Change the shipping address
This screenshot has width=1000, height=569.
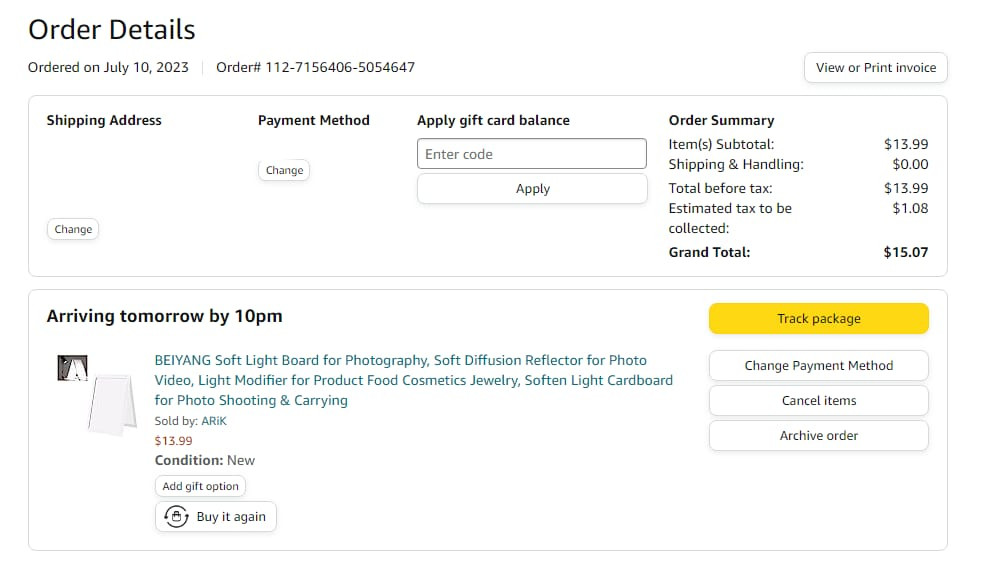tap(73, 229)
